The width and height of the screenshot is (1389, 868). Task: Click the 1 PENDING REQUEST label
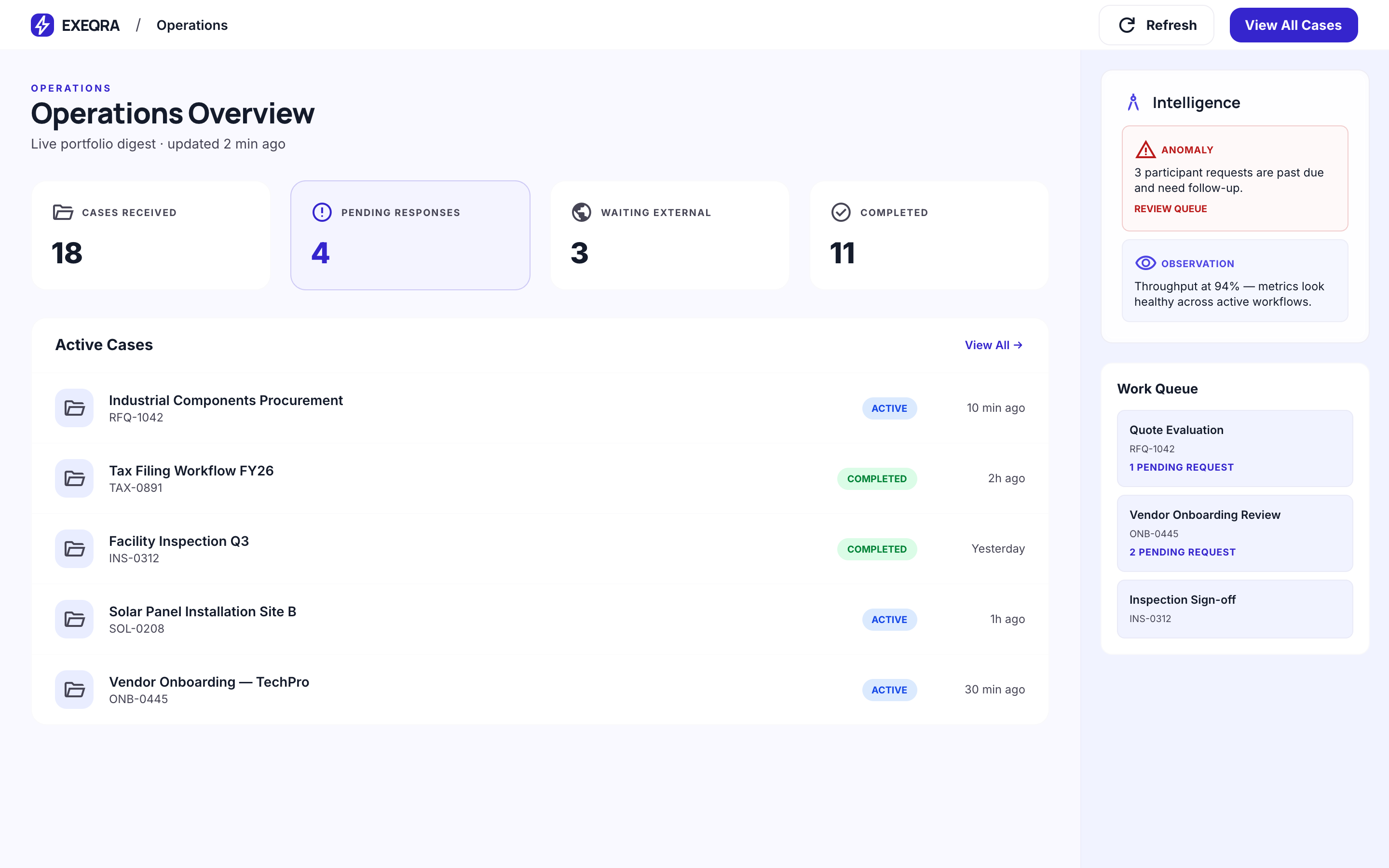[1181, 467]
